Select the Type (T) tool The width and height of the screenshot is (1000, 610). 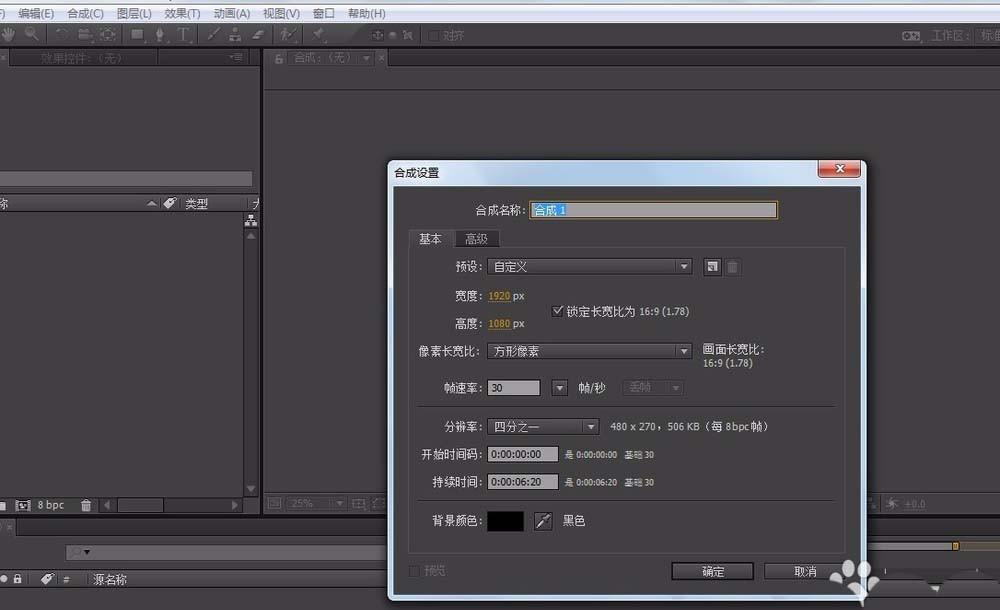click(184, 34)
